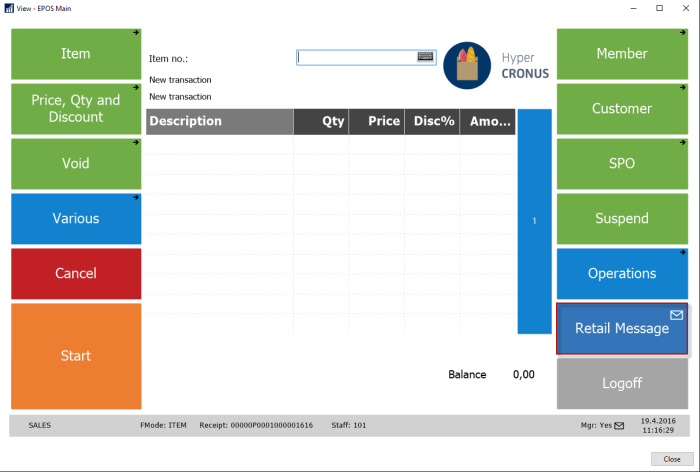The image size is (700, 472).
Task: Click the Mgr mail envelope icon in status bar
Action: tap(619, 426)
